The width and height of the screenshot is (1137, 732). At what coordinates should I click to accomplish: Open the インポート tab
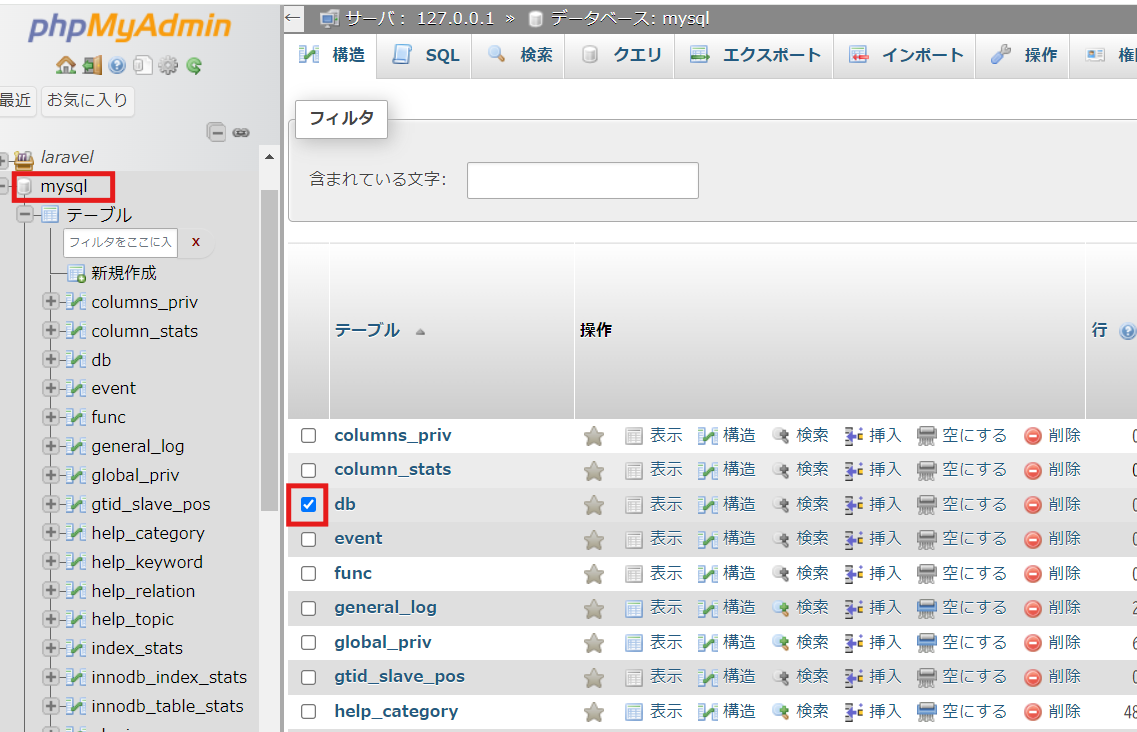coord(905,55)
